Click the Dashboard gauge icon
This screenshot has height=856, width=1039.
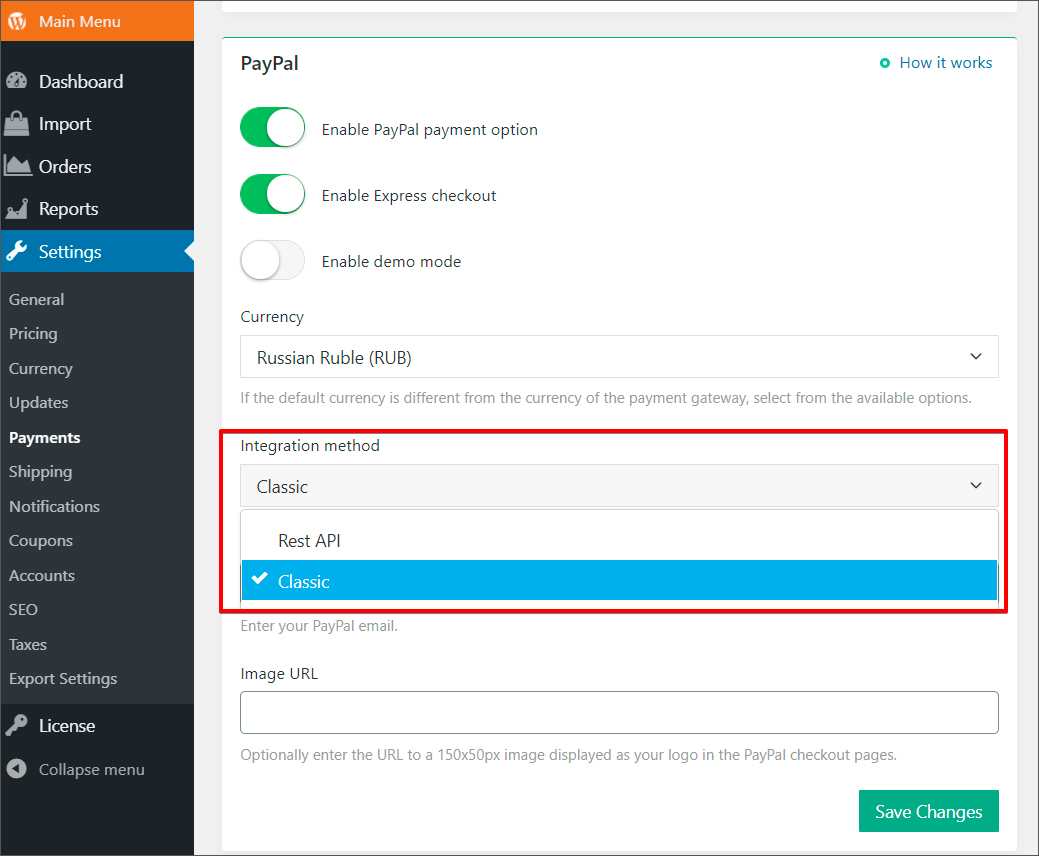click(17, 81)
